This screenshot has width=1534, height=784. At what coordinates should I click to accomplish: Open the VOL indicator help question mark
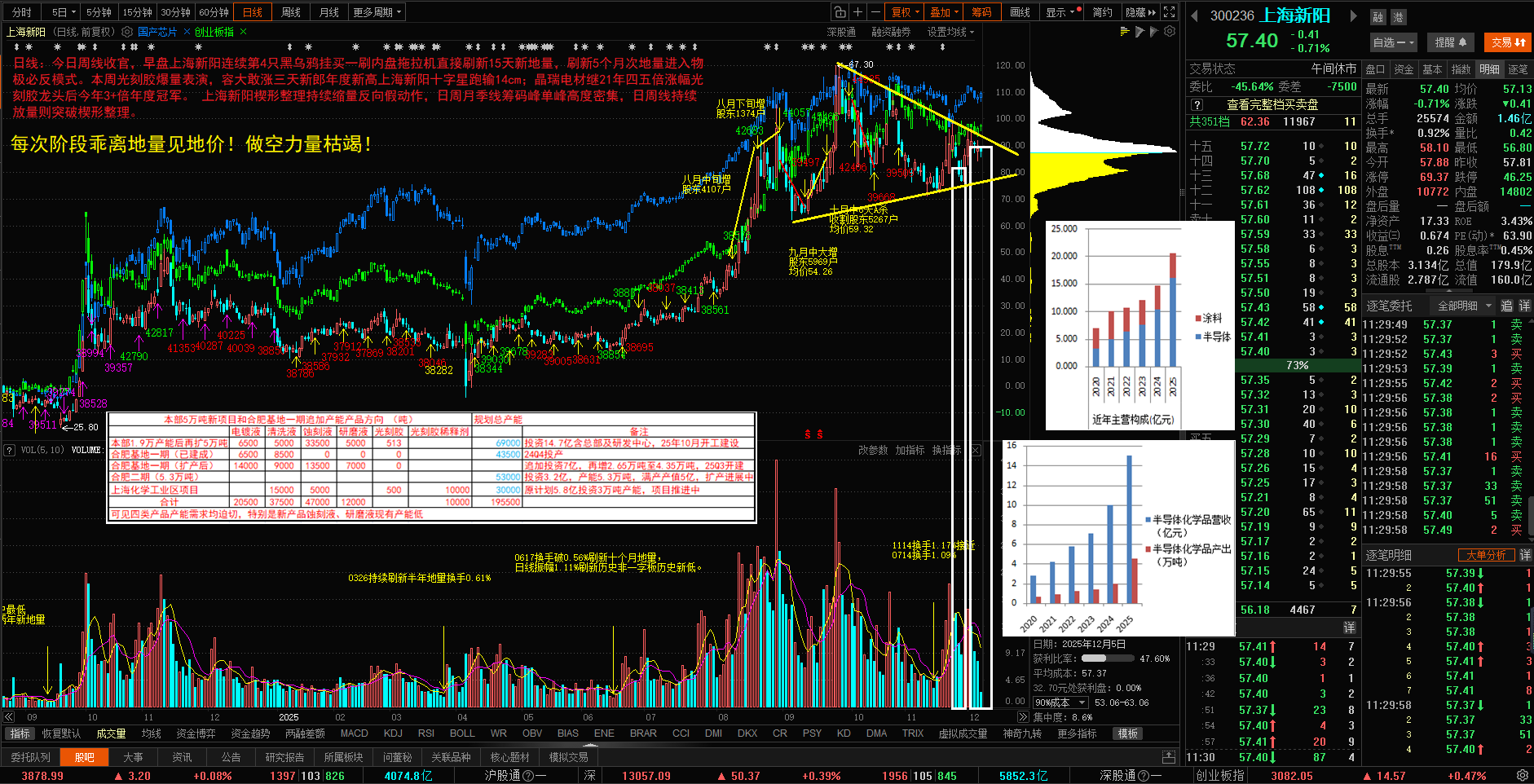(10, 450)
